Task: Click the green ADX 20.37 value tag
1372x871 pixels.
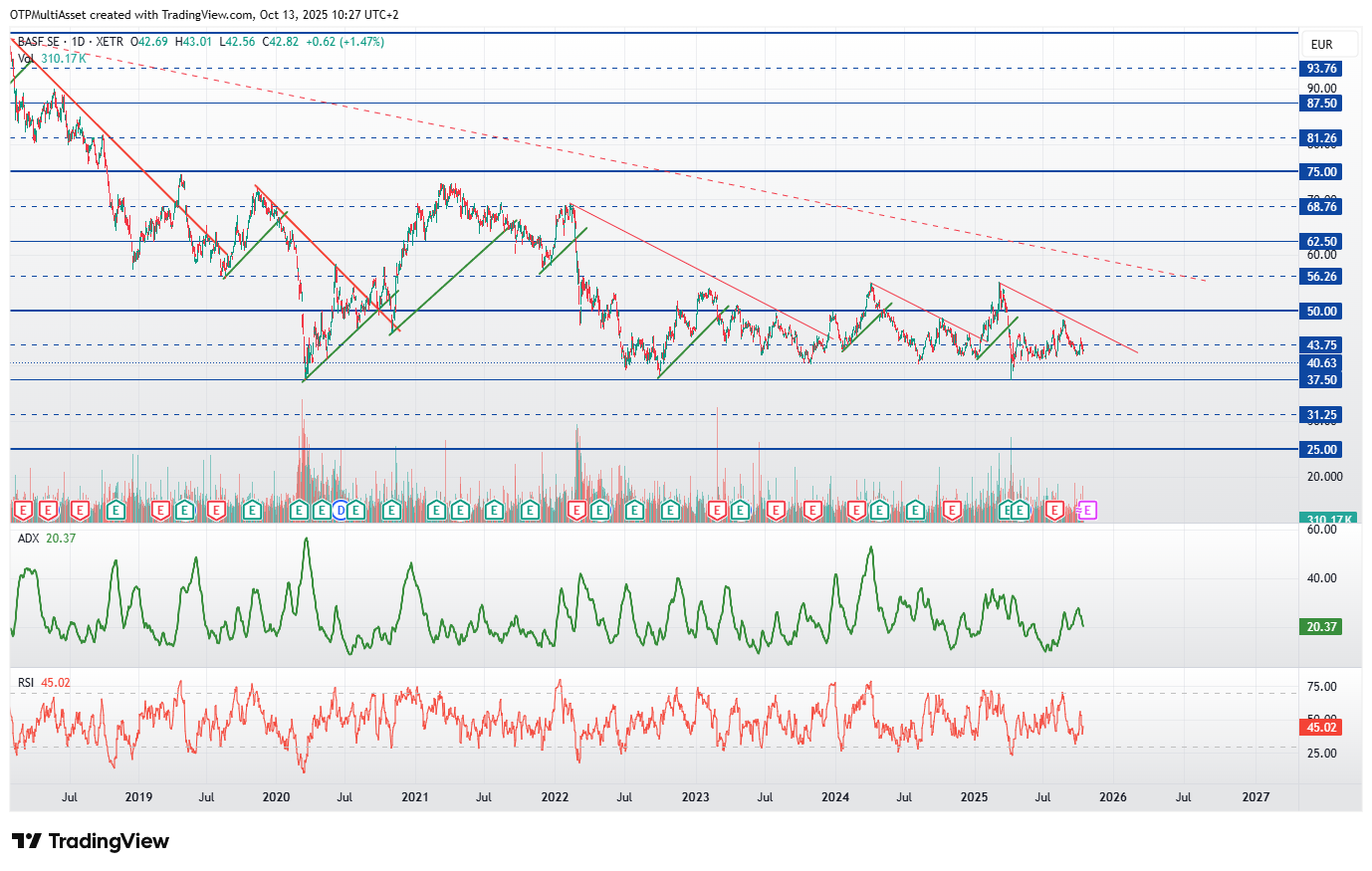Action: pyautogui.click(x=1321, y=627)
